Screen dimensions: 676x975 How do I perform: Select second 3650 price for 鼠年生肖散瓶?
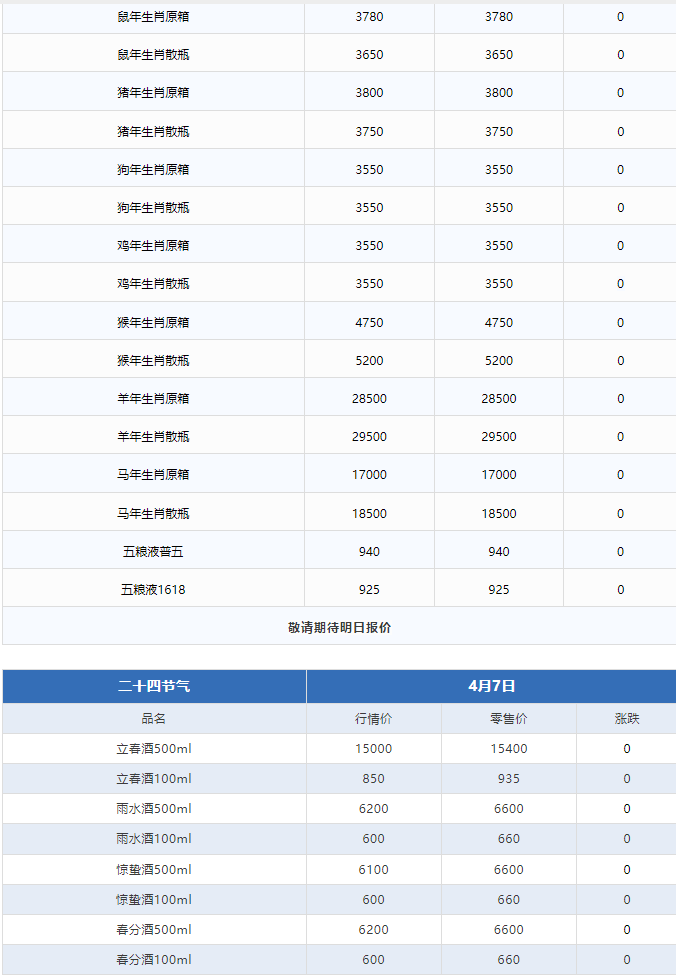[x=499, y=55]
